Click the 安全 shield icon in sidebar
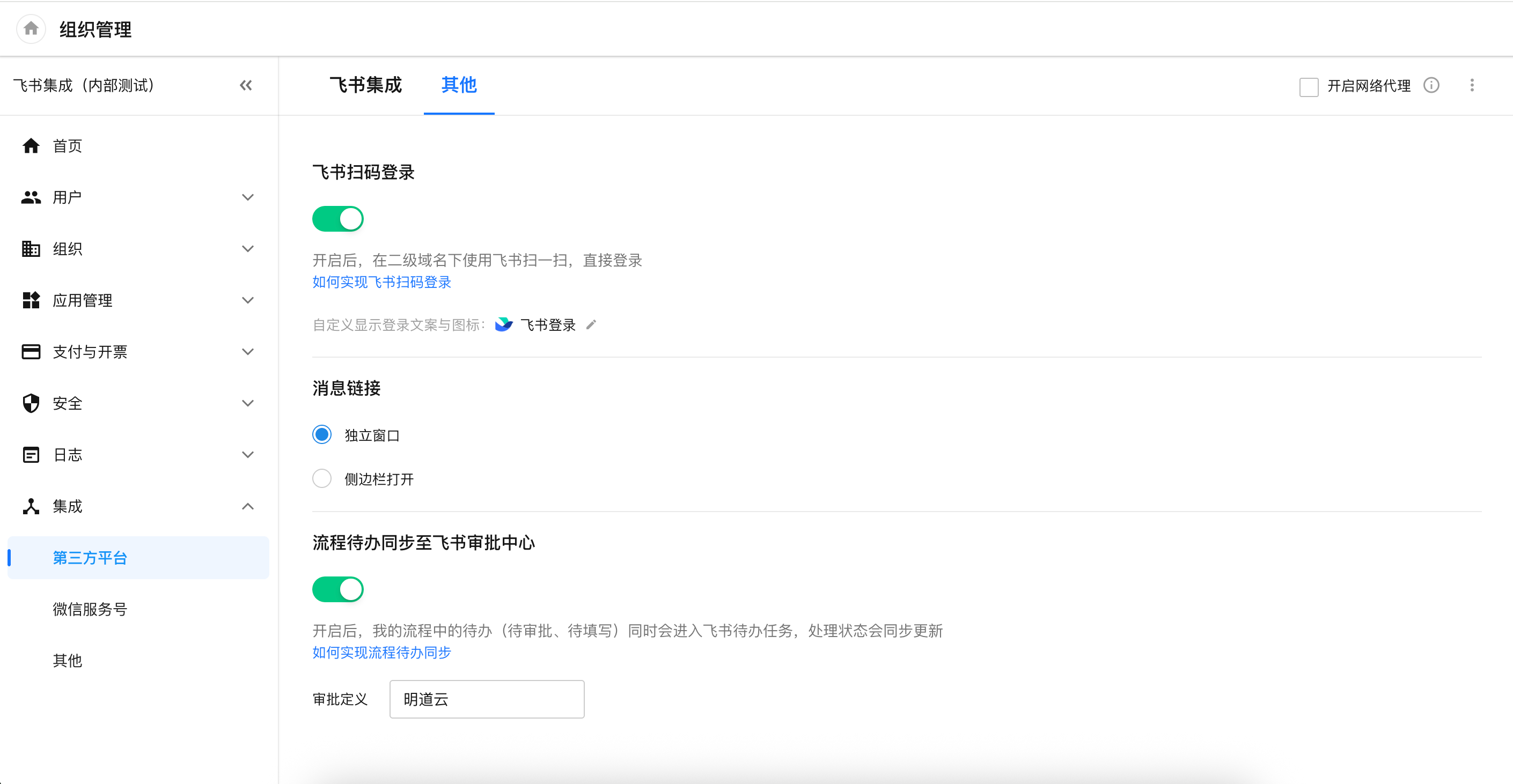This screenshot has height=784, width=1513. pos(31,403)
